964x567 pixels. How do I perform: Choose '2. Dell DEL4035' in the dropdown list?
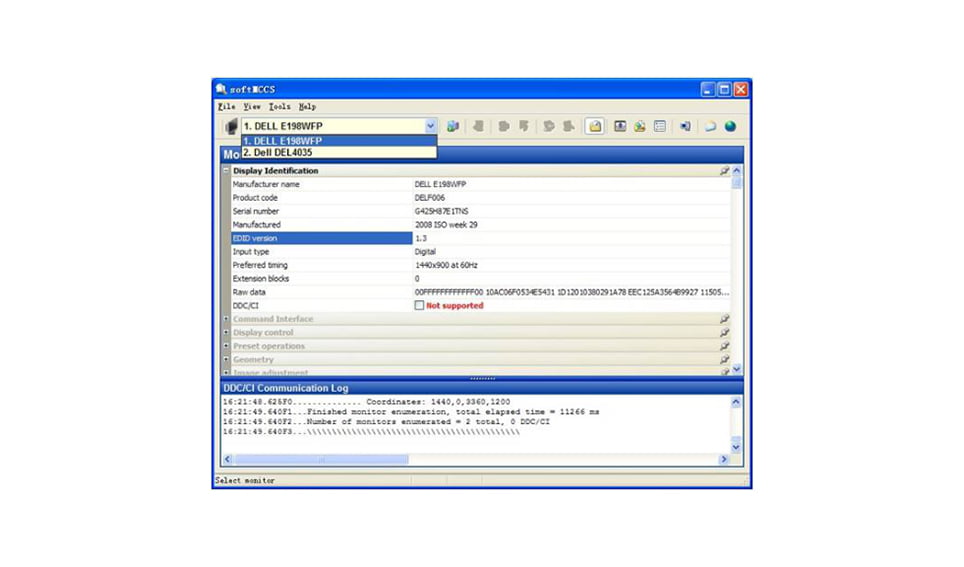coord(339,152)
